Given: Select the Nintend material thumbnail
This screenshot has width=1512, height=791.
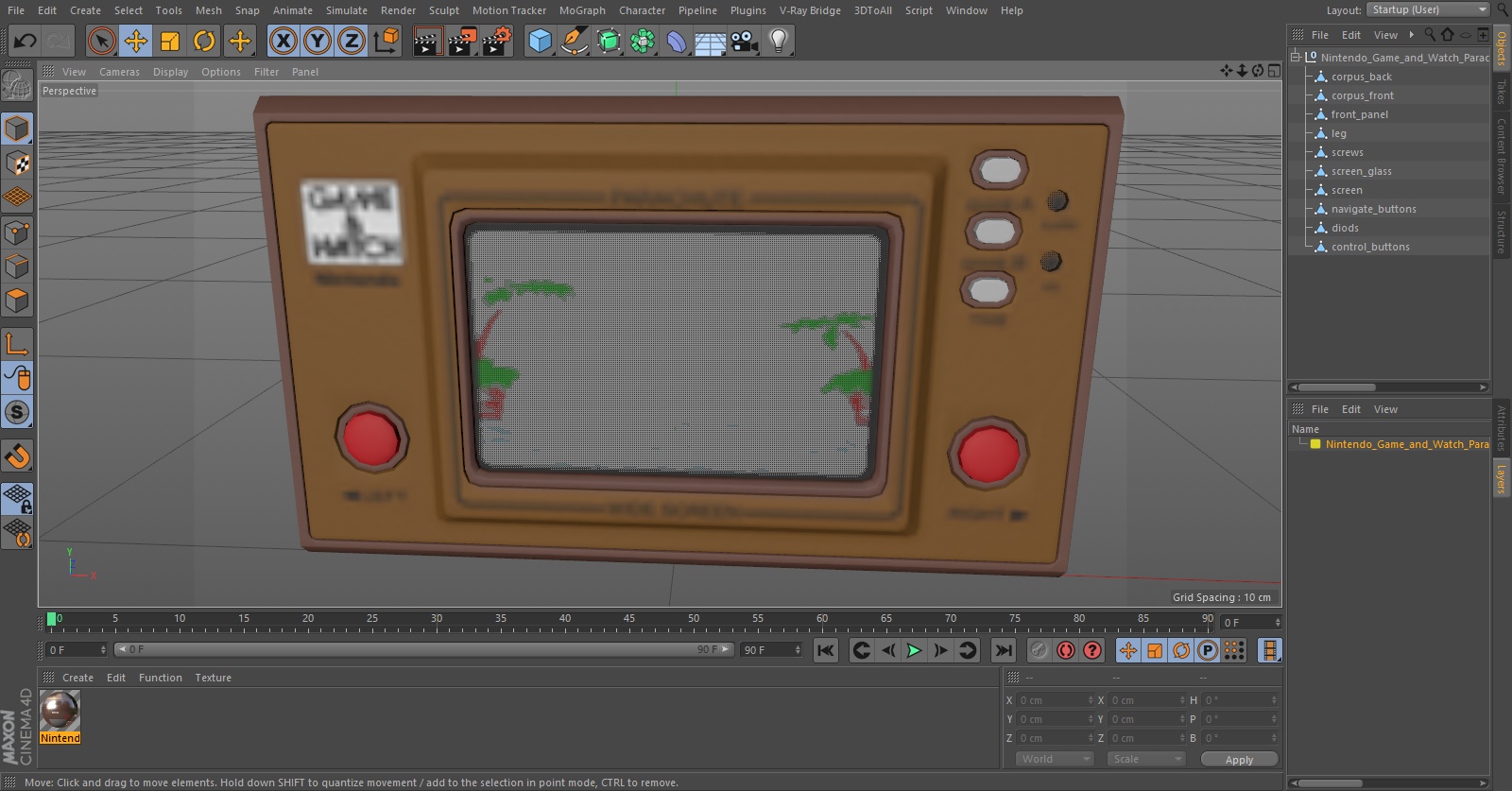Looking at the screenshot, I should pos(60,711).
